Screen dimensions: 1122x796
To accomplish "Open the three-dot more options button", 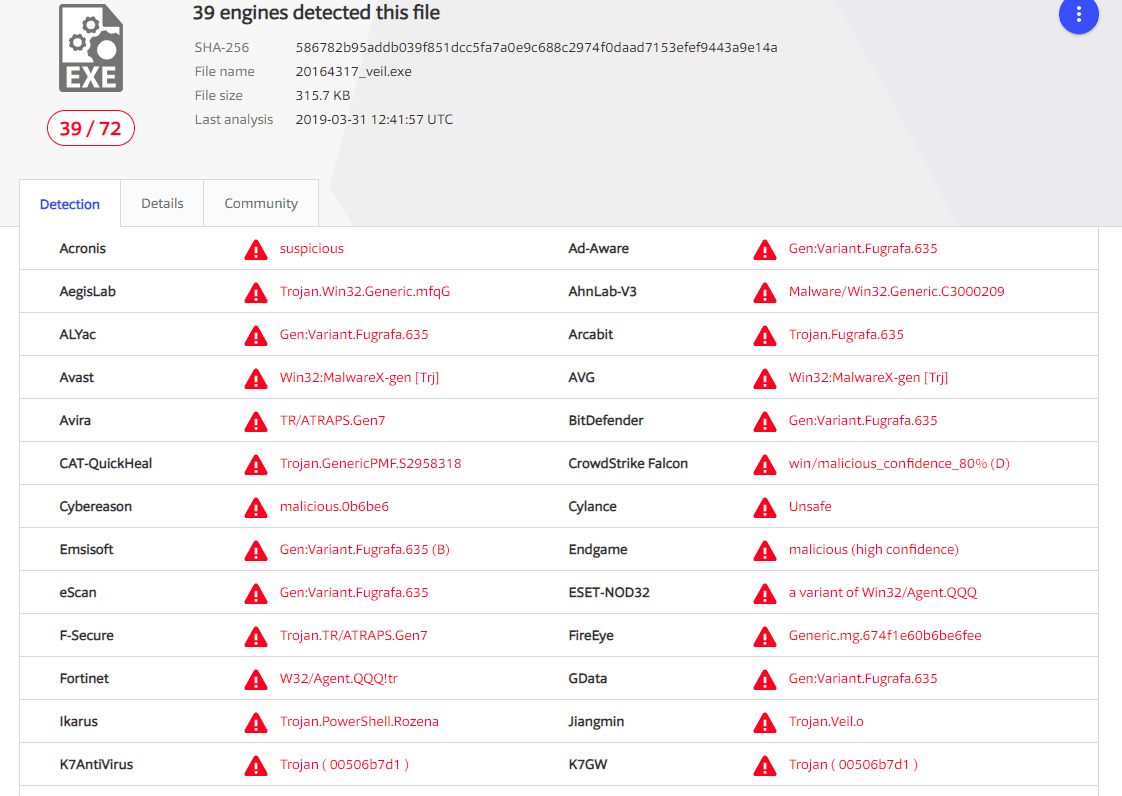I will 1078,15.
